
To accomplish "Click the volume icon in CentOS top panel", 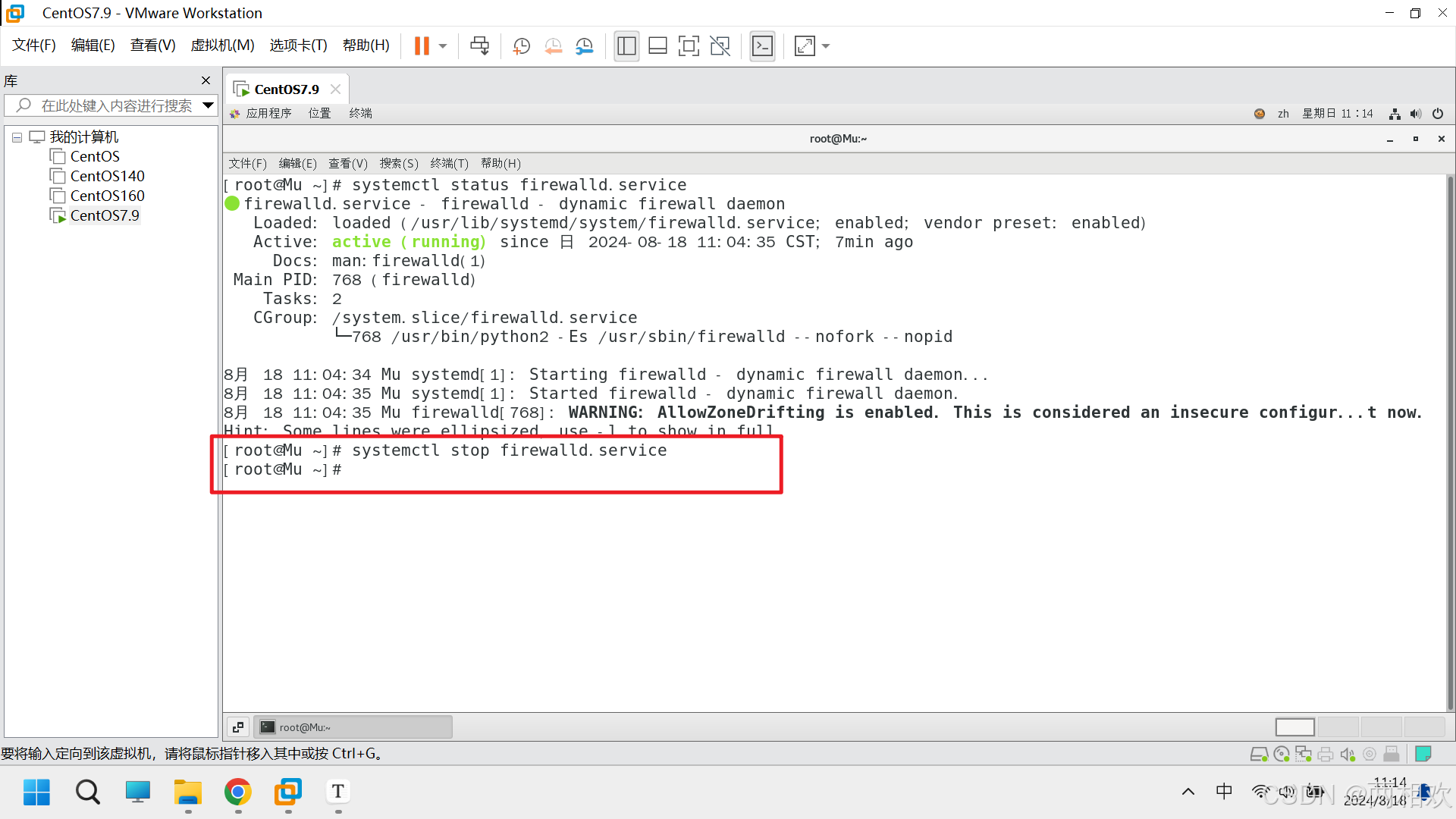I will pyautogui.click(x=1416, y=114).
